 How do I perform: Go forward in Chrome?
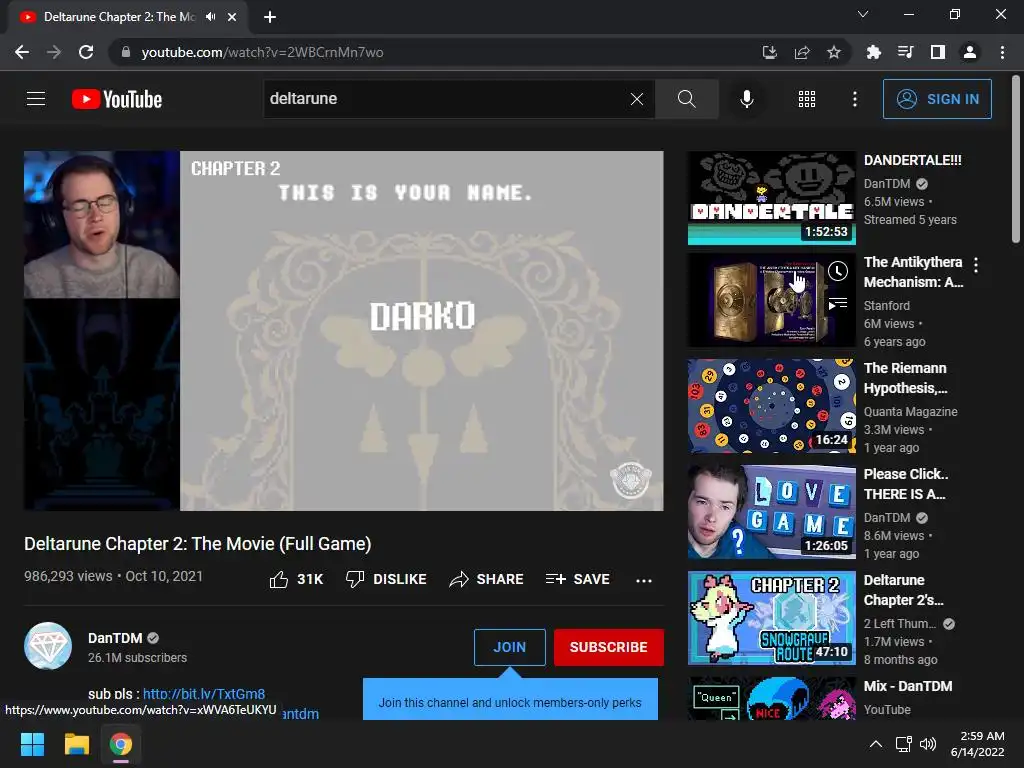pos(54,52)
